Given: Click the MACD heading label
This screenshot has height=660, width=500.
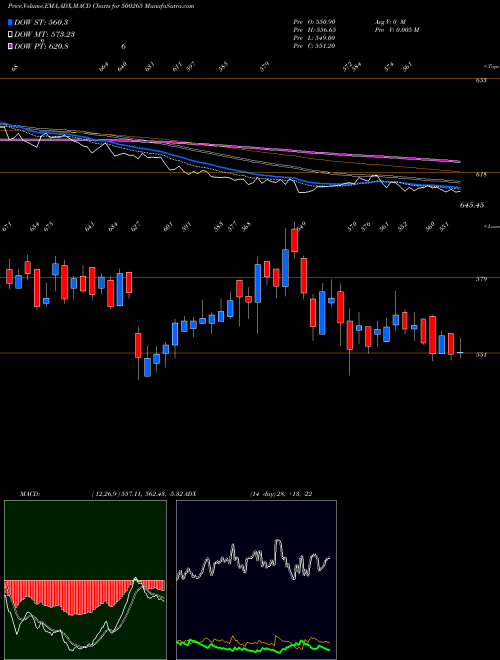Looking at the screenshot, I should tap(29, 493).
